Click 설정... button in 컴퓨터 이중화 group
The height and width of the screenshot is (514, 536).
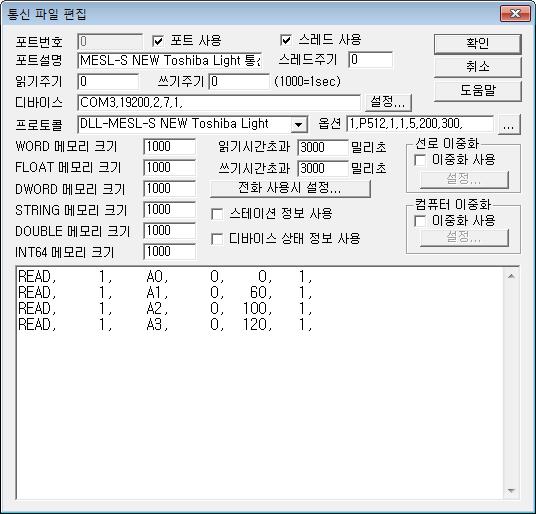464,237
